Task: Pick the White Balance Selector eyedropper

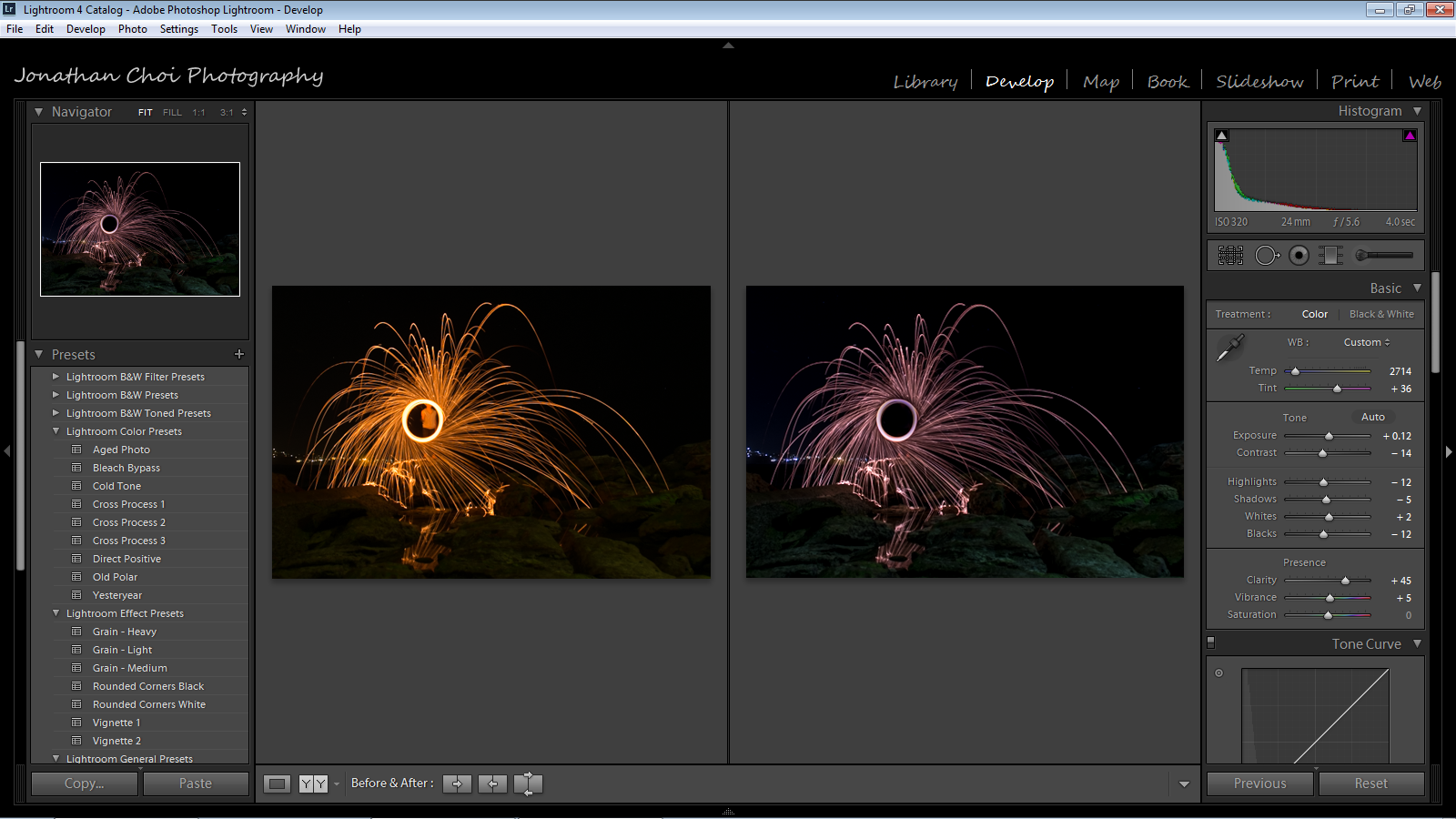Action: [x=1230, y=347]
